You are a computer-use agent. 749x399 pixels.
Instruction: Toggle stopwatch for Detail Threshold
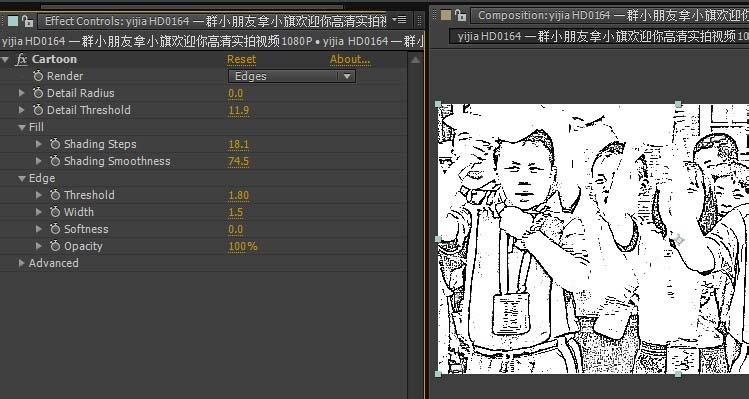[38, 110]
